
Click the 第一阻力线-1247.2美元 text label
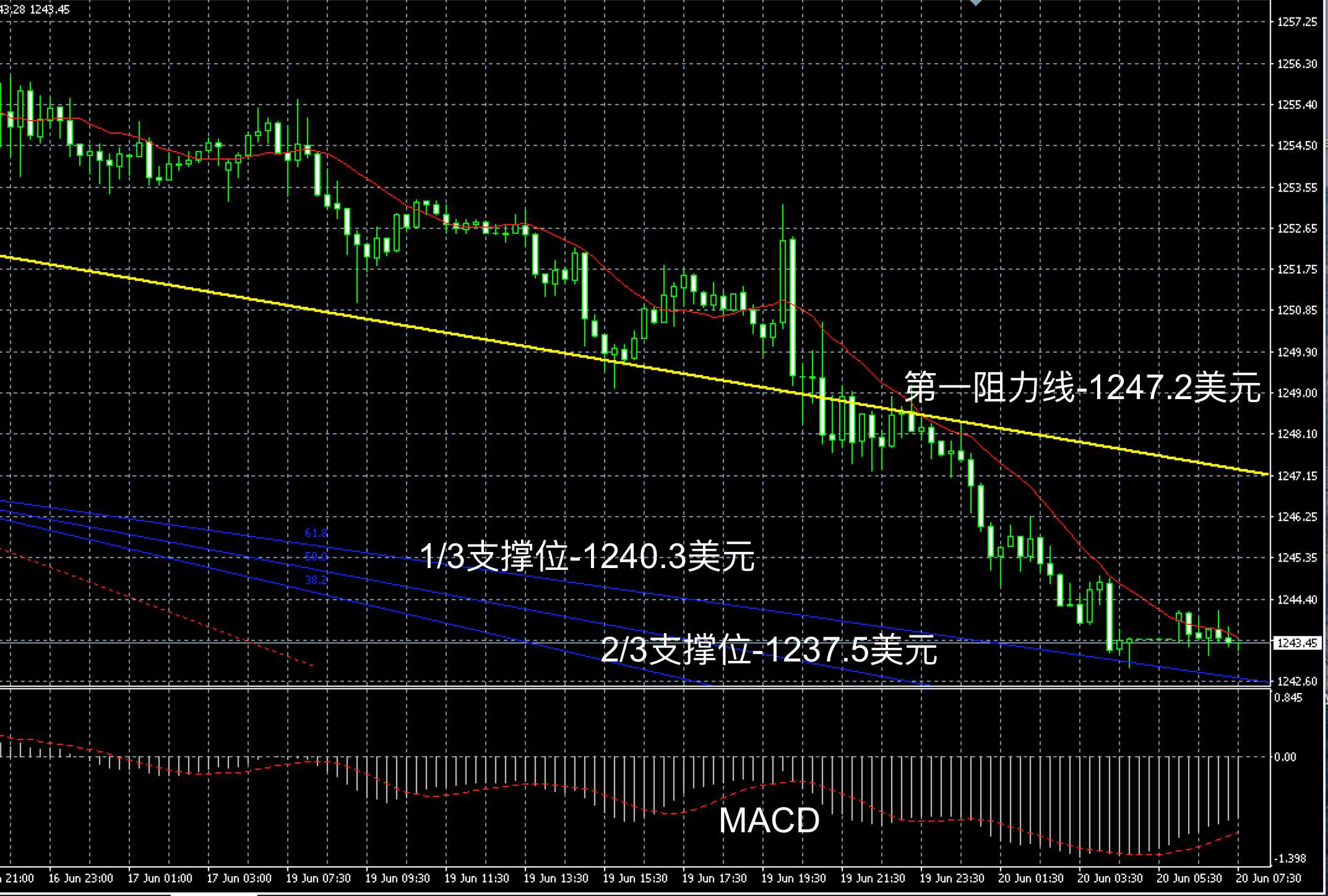tap(1082, 387)
